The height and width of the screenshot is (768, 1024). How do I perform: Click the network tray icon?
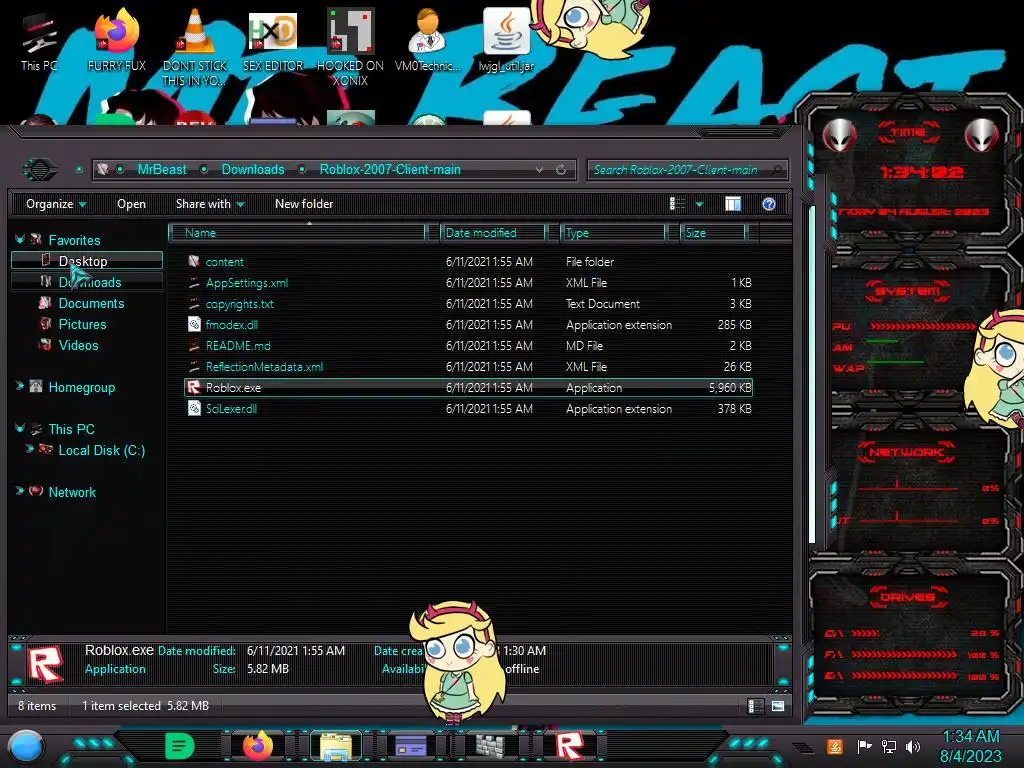tap(888, 746)
